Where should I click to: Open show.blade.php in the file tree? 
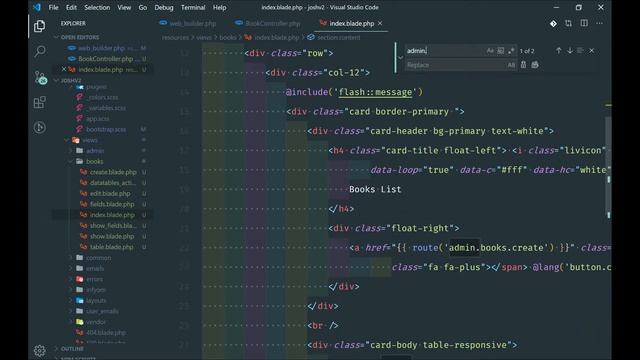pos(112,236)
